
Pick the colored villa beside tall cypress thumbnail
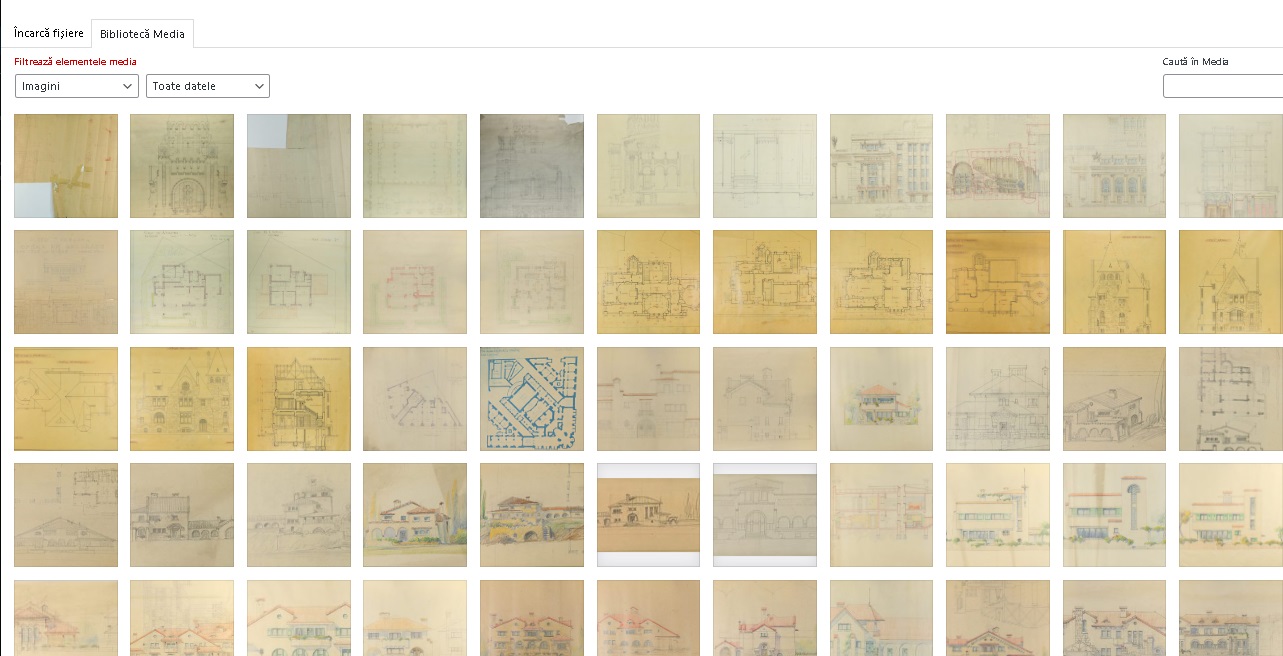(x=415, y=515)
